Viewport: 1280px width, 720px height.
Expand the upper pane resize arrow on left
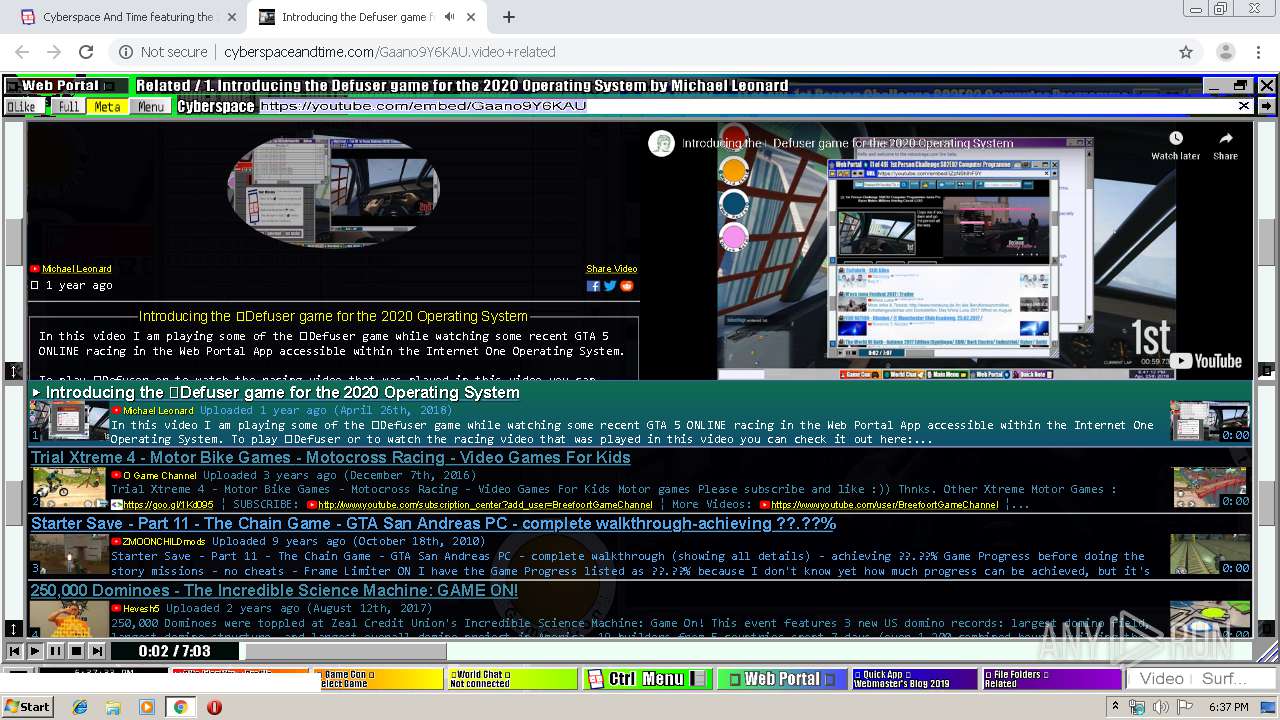tap(14, 371)
